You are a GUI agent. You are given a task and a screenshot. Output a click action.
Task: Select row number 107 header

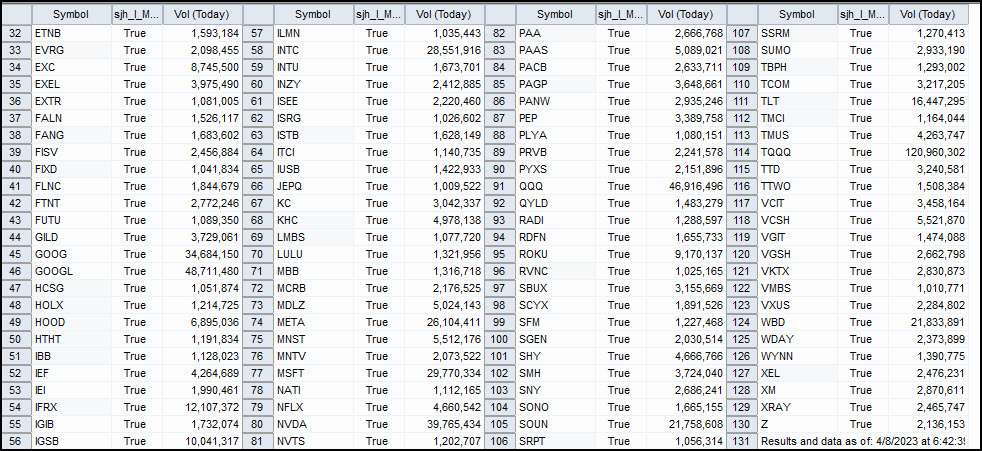coord(742,33)
